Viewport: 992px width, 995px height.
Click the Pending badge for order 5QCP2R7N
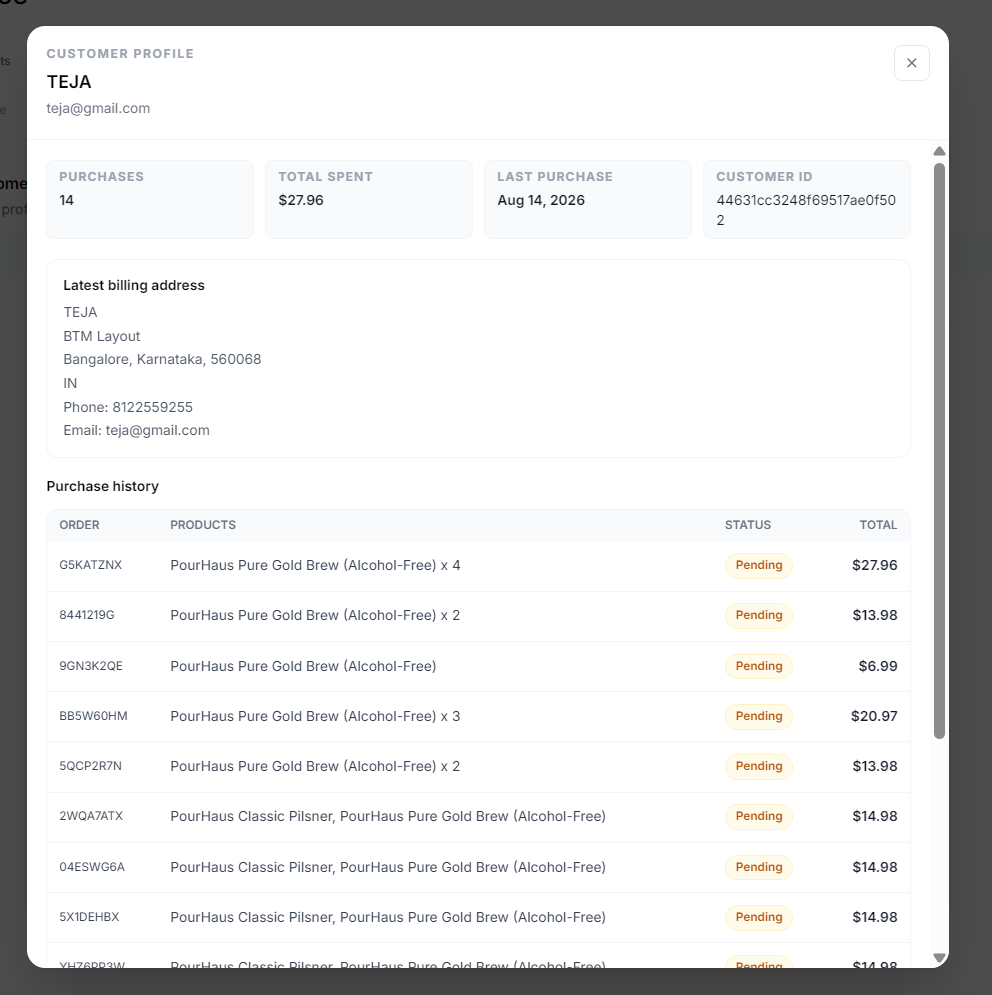point(758,767)
